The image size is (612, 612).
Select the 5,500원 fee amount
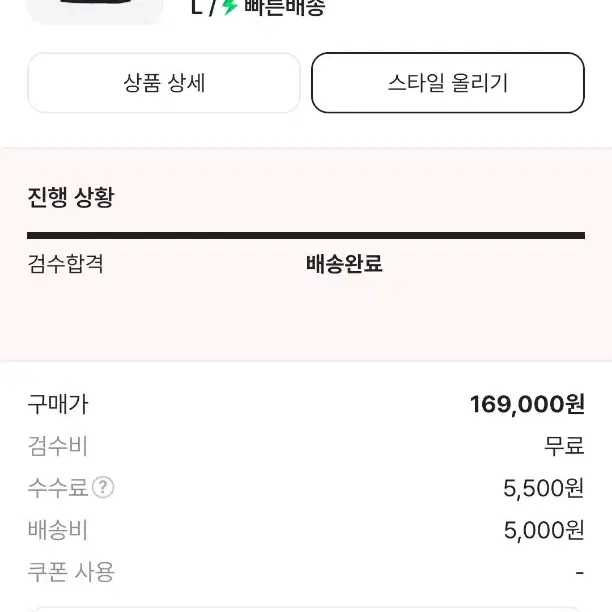(544, 488)
